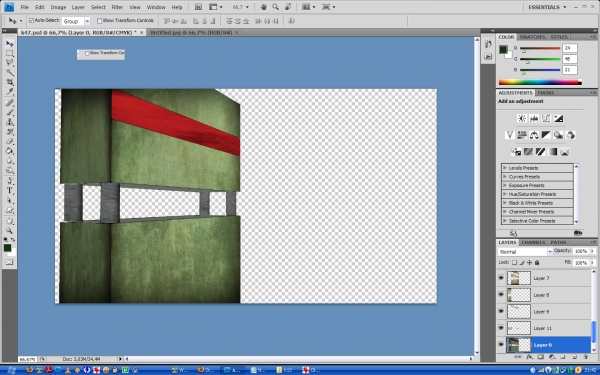The height and width of the screenshot is (375, 600).
Task: Add a Vibrance adjustment
Action: tap(509, 135)
